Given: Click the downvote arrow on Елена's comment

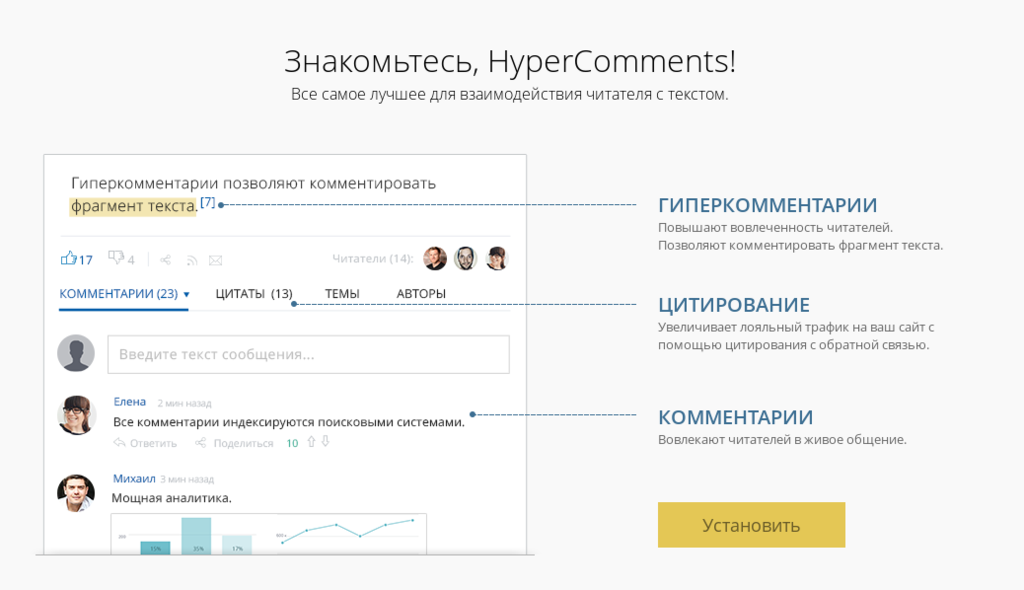Looking at the screenshot, I should click(326, 443).
